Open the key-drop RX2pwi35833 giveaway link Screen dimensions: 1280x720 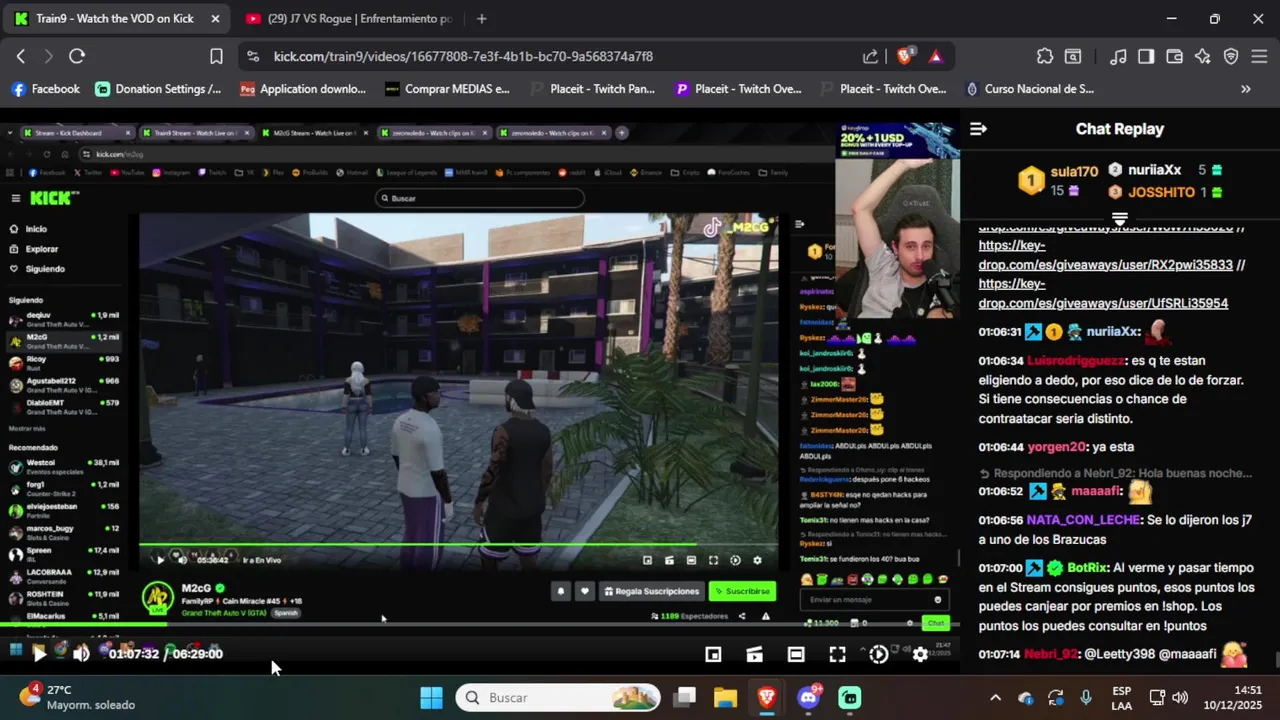1105,265
